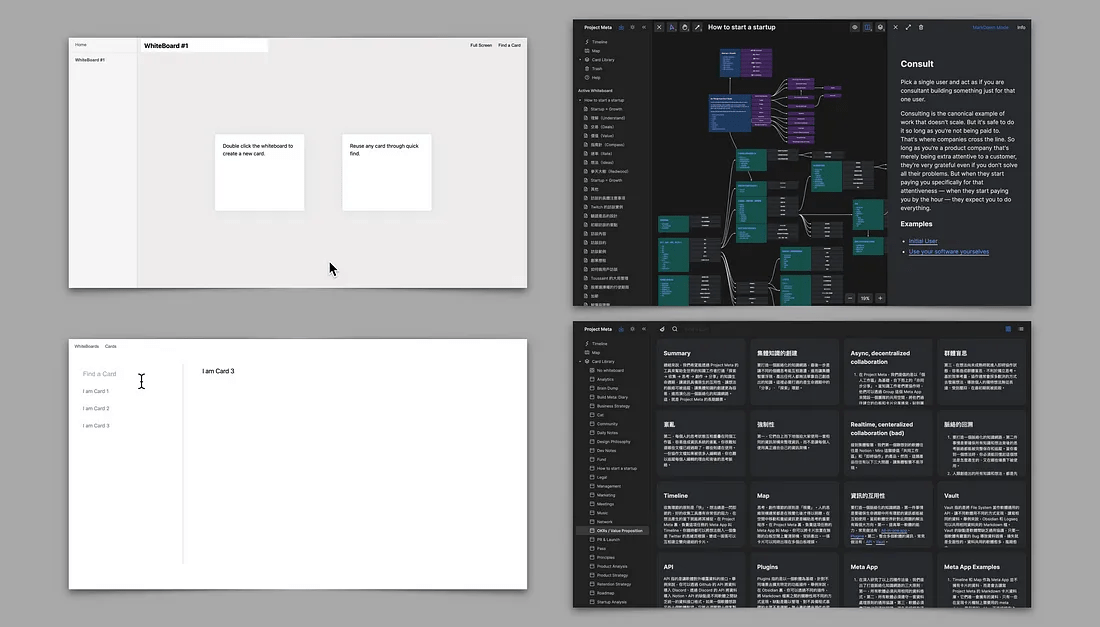Toggle the eye visibility icon on whiteboard
1100x627 pixels.
tap(854, 27)
